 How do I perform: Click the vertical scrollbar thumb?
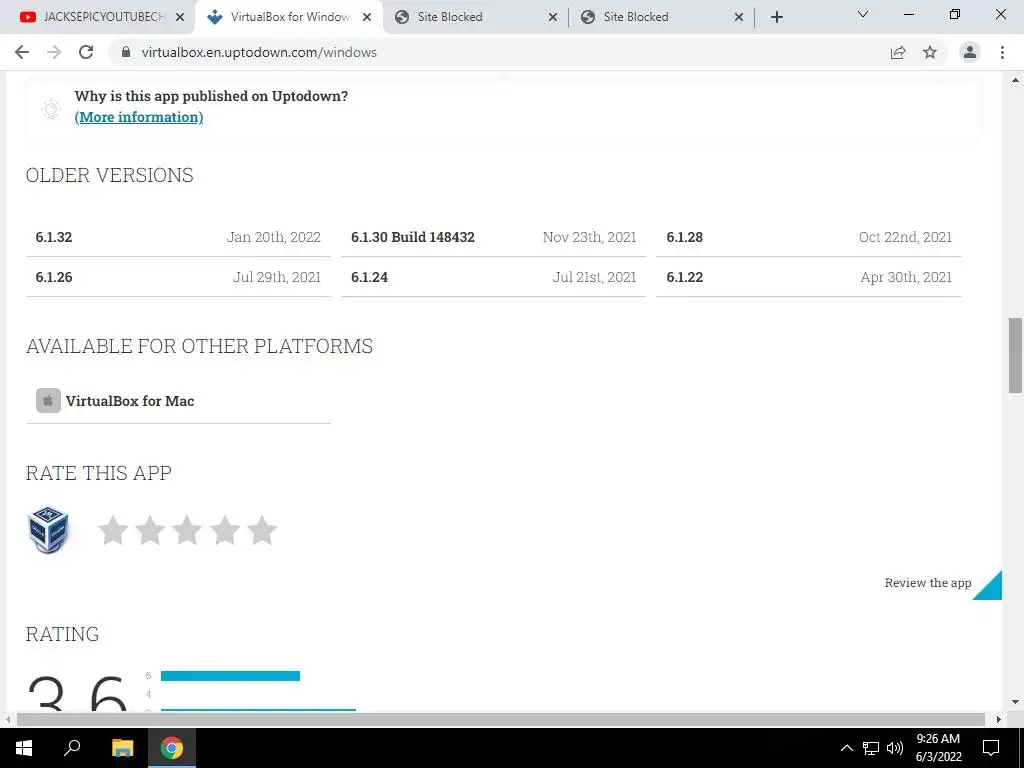pos(1015,356)
